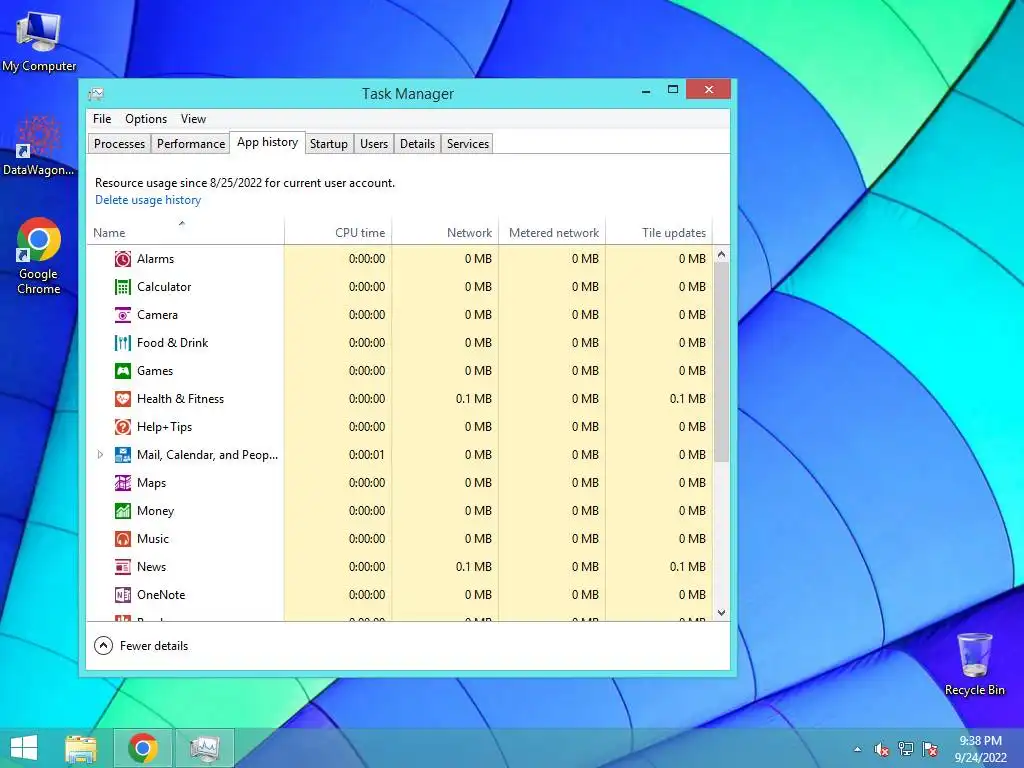The image size is (1024, 768).
Task: Show hidden tray icons arrow
Action: (x=857, y=750)
